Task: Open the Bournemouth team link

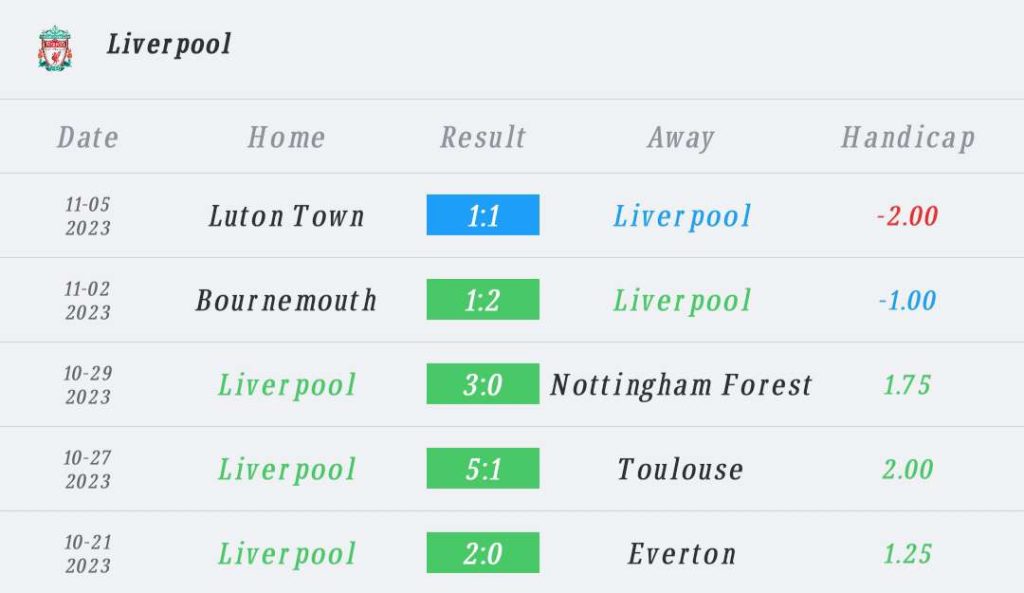Action: 286,300
